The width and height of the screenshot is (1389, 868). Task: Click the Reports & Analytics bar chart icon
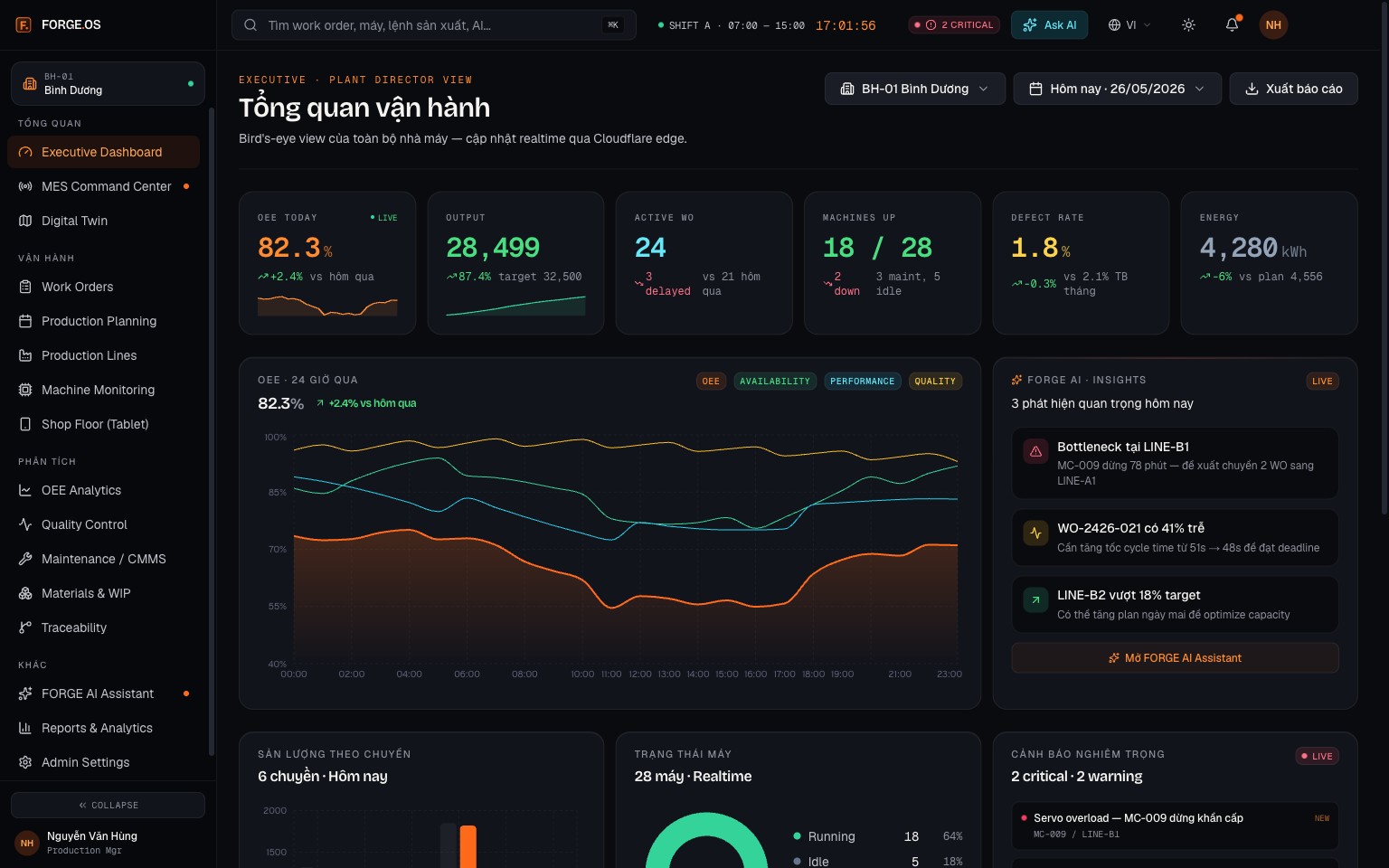[25, 728]
